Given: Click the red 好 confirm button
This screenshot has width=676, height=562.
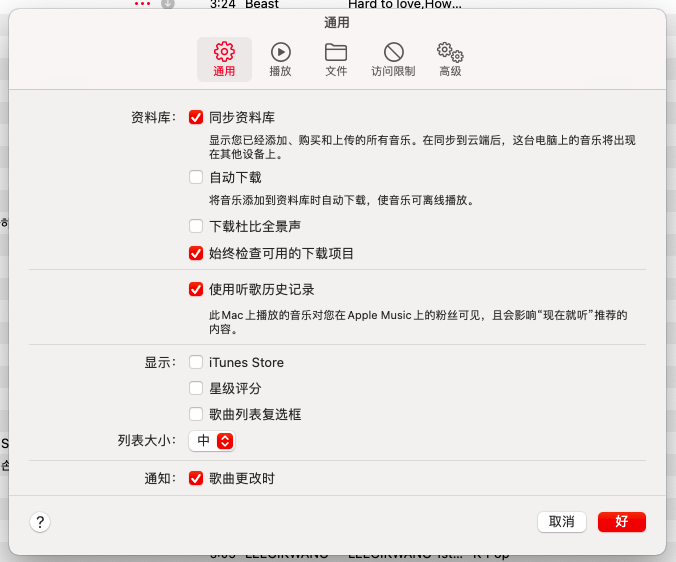Looking at the screenshot, I should click(622, 522).
